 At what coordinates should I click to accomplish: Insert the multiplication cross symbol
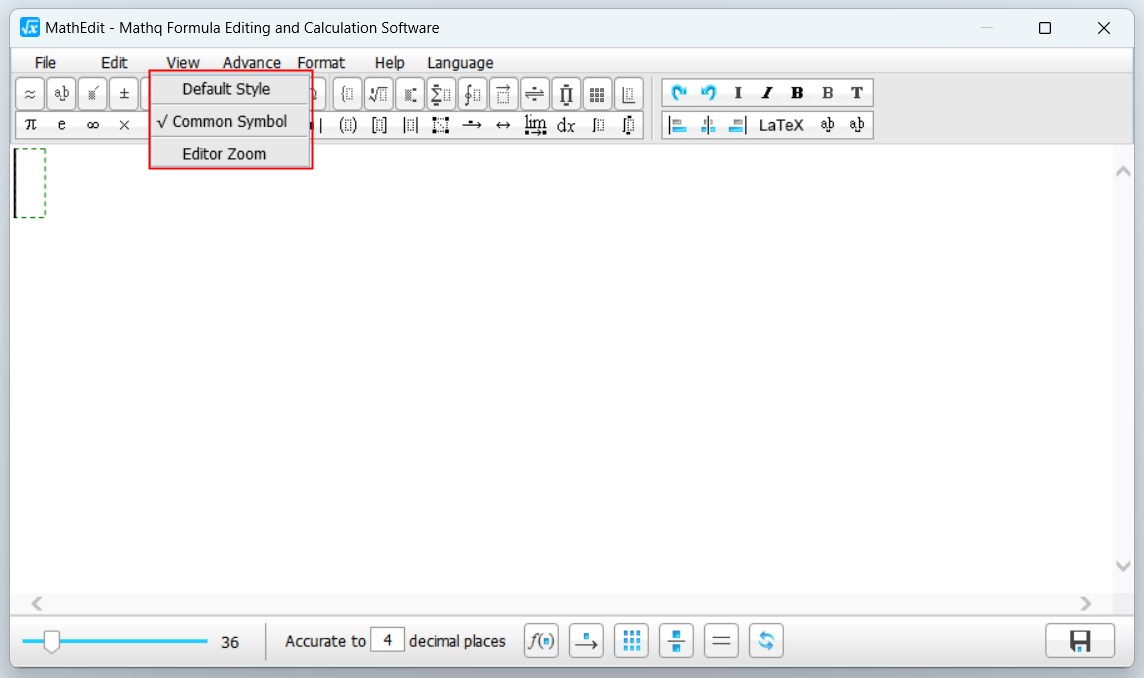[124, 125]
